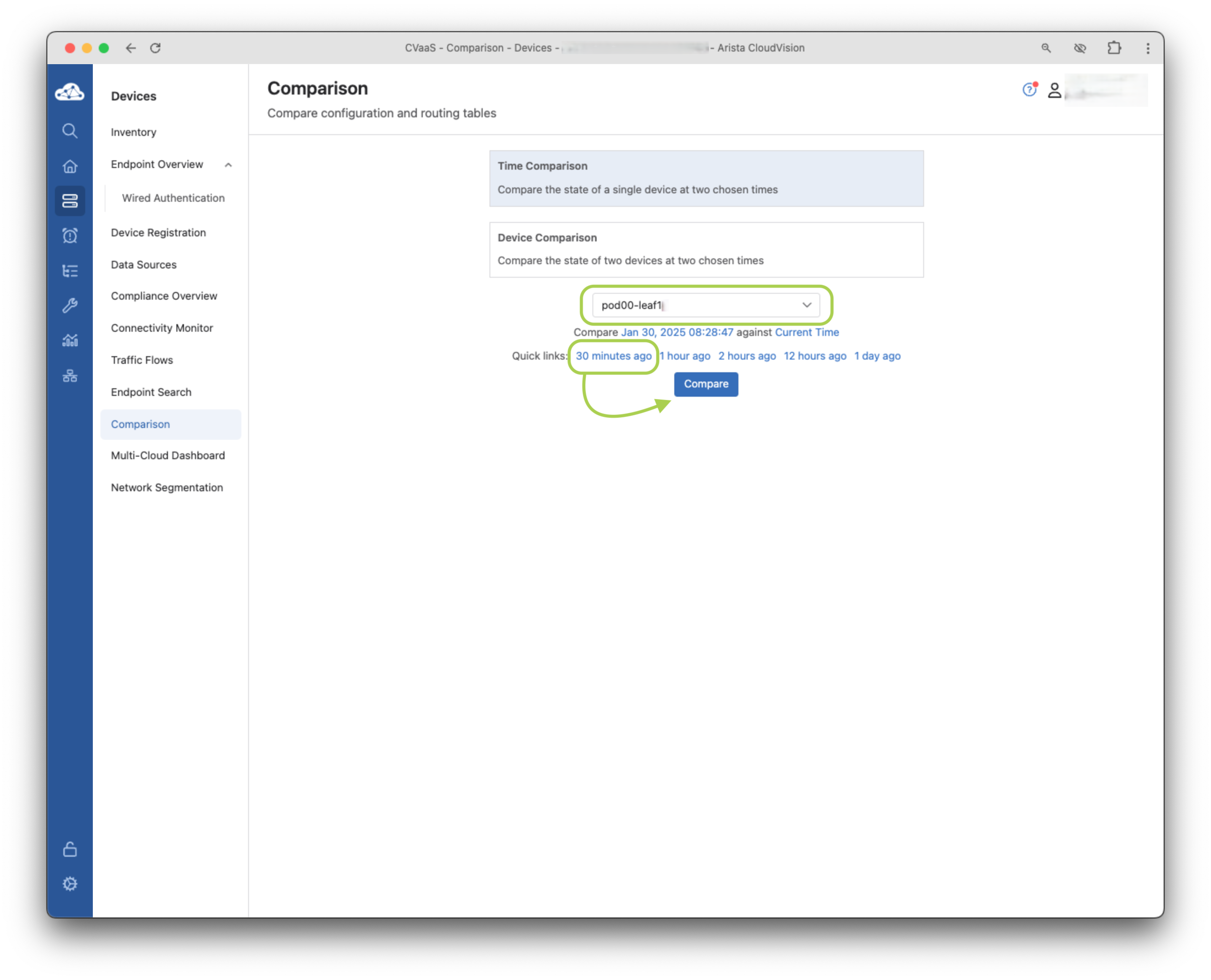Image resolution: width=1211 pixels, height=980 pixels.
Task: Open the Jan 30, 2025 08:28:47 time picker
Action: pyautogui.click(x=677, y=332)
